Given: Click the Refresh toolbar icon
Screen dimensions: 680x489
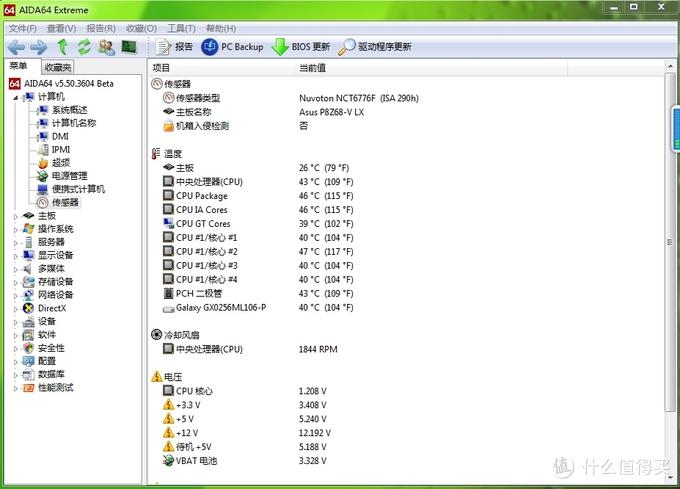Looking at the screenshot, I should [84, 47].
